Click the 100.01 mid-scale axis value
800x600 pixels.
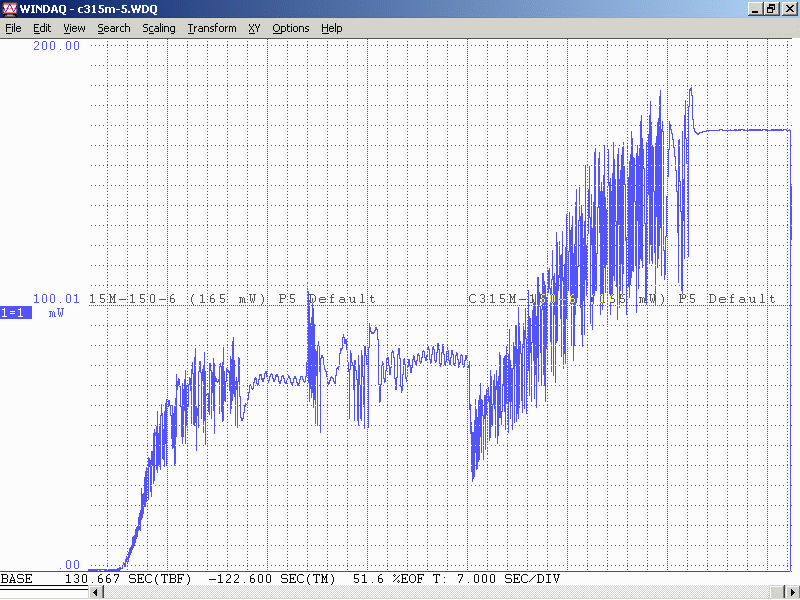(x=57, y=299)
